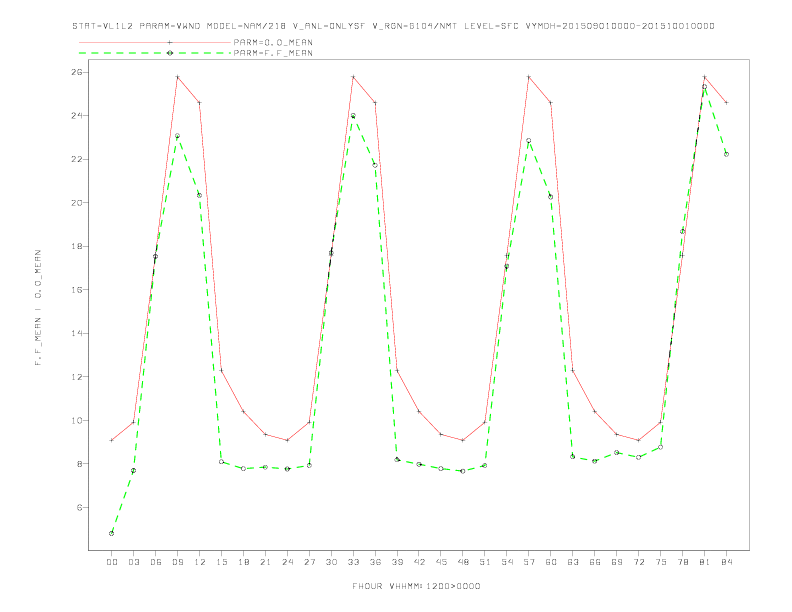Click x-axis tick label 42
The height and width of the screenshot is (612, 792).
pos(419,562)
